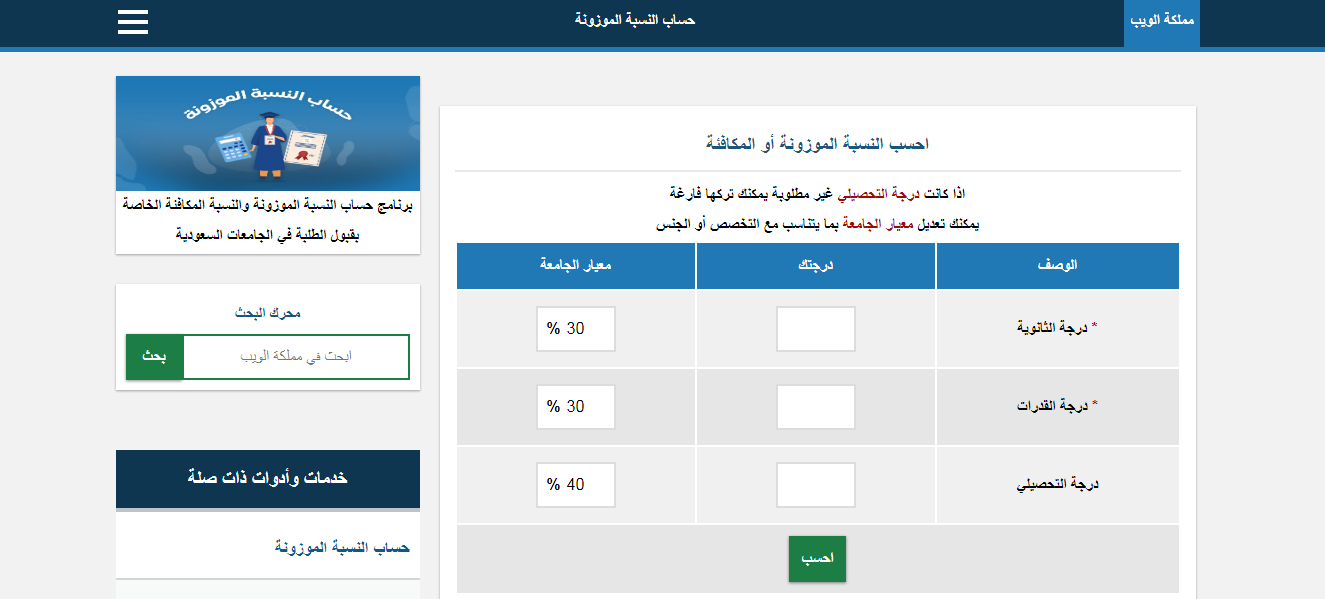Image resolution: width=1325 pixels, height=599 pixels.
Task: Click the حساب النسبة الموزونة header title
Action: click(635, 20)
